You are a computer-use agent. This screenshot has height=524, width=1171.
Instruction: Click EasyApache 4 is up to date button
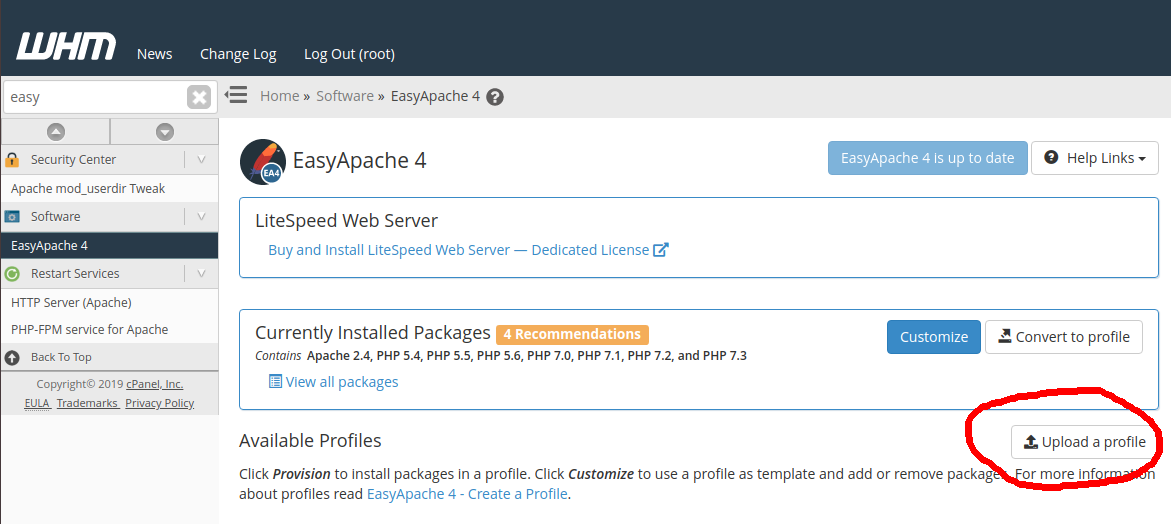tap(928, 158)
